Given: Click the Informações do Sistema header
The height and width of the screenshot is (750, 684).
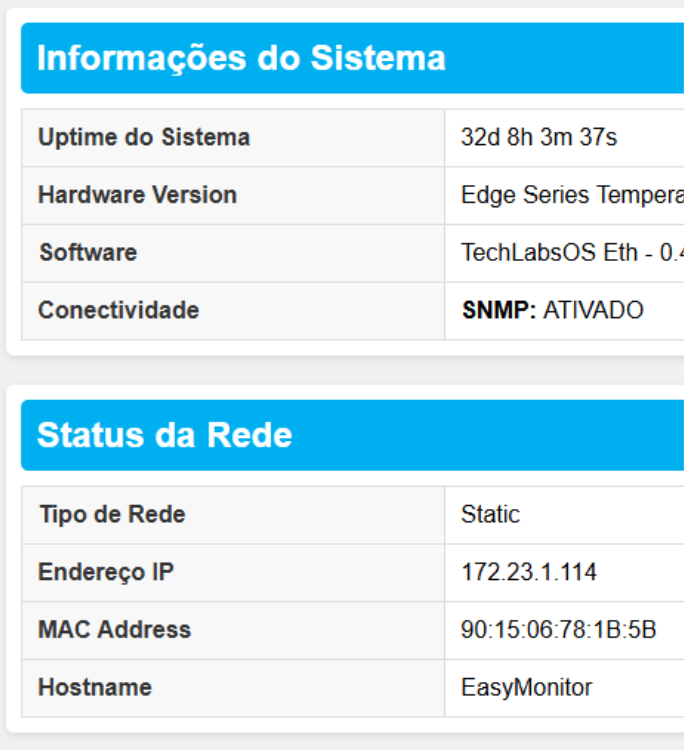Looking at the screenshot, I should tap(241, 58).
